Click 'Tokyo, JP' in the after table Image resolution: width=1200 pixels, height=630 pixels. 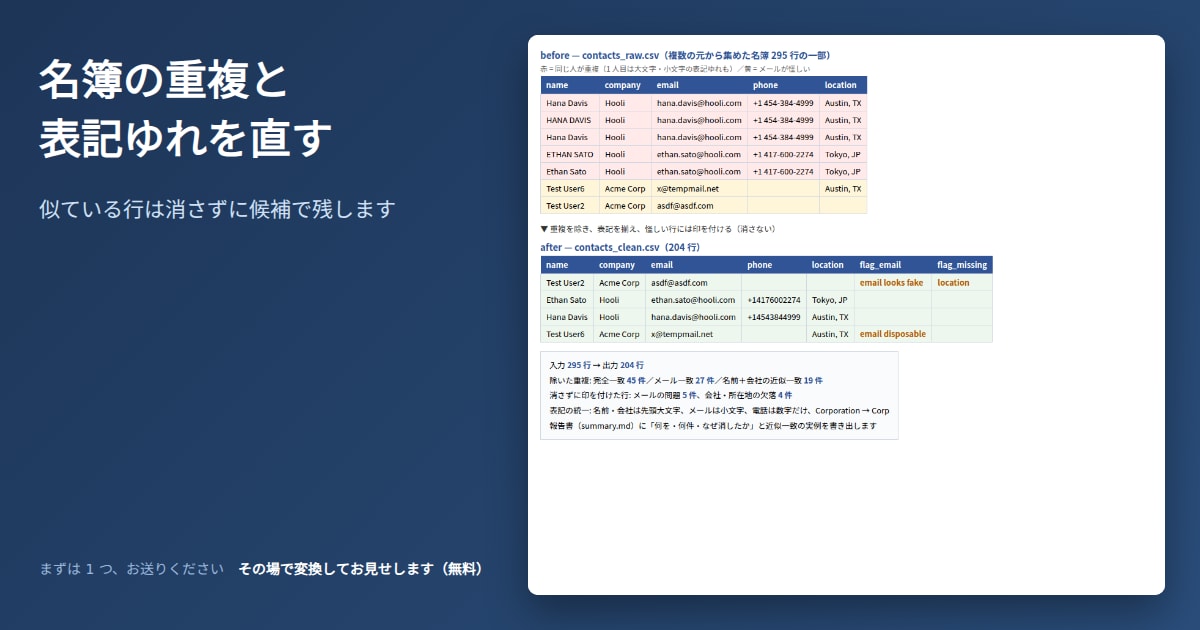[830, 300]
